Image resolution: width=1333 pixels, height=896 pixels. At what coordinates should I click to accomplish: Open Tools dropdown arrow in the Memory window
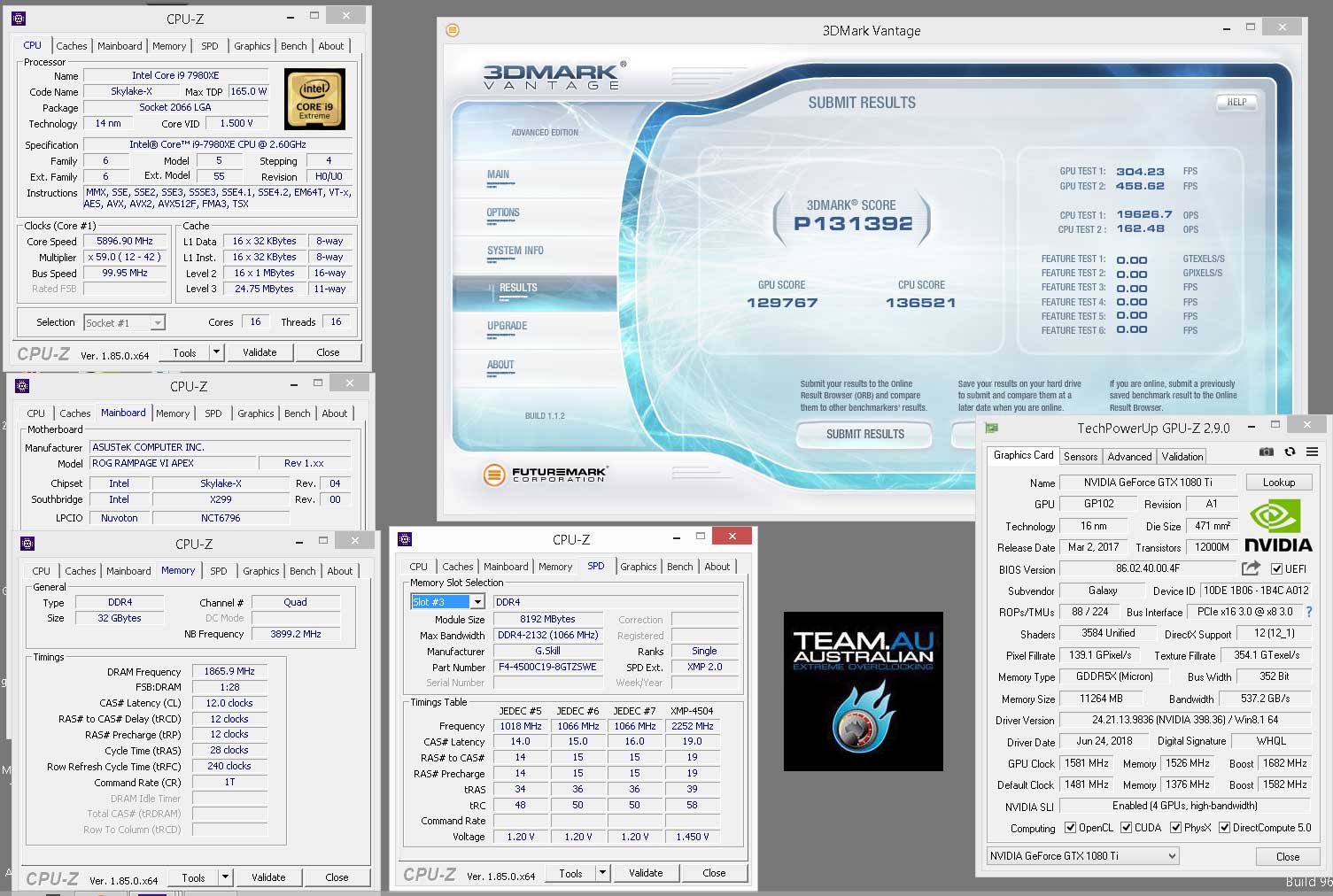[225, 877]
